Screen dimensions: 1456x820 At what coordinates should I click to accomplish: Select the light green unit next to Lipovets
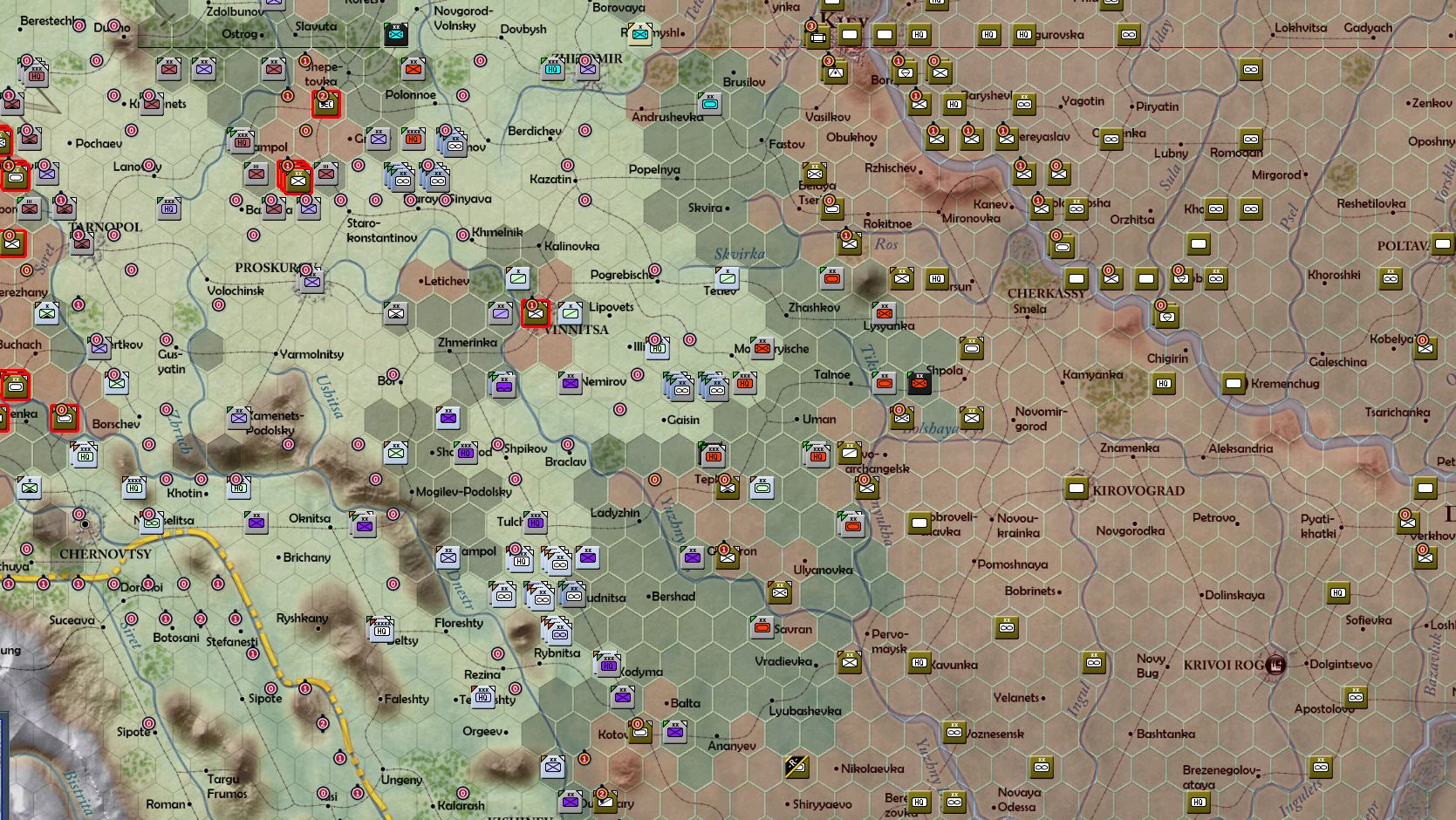[570, 313]
